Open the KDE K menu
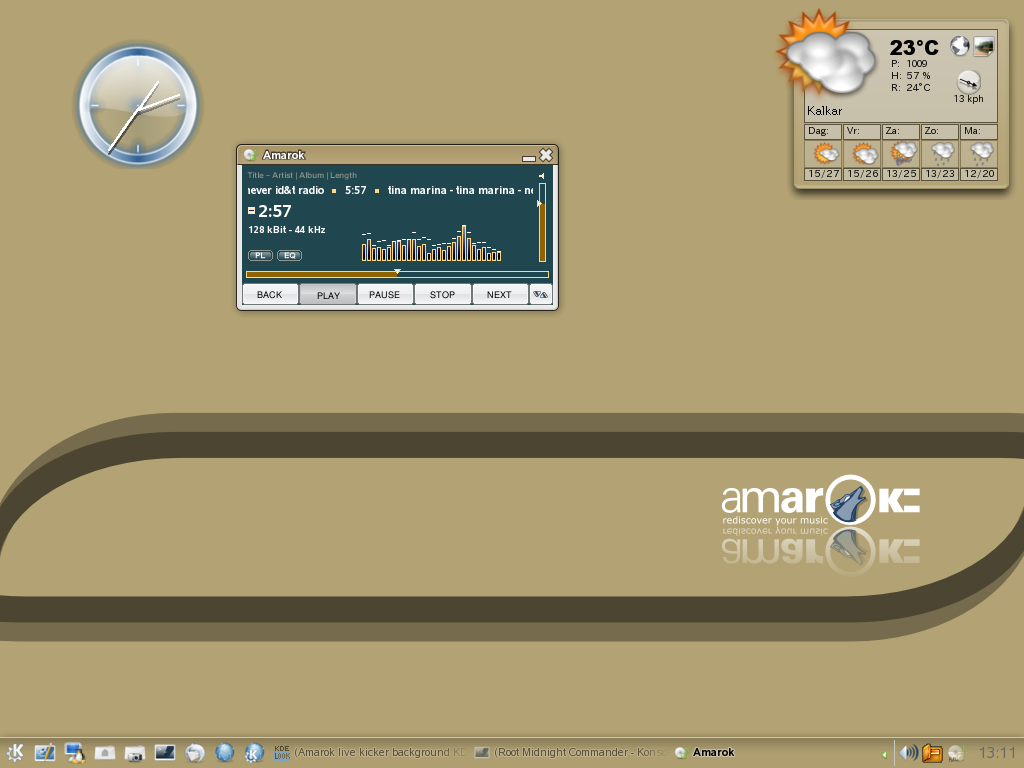 14,752
